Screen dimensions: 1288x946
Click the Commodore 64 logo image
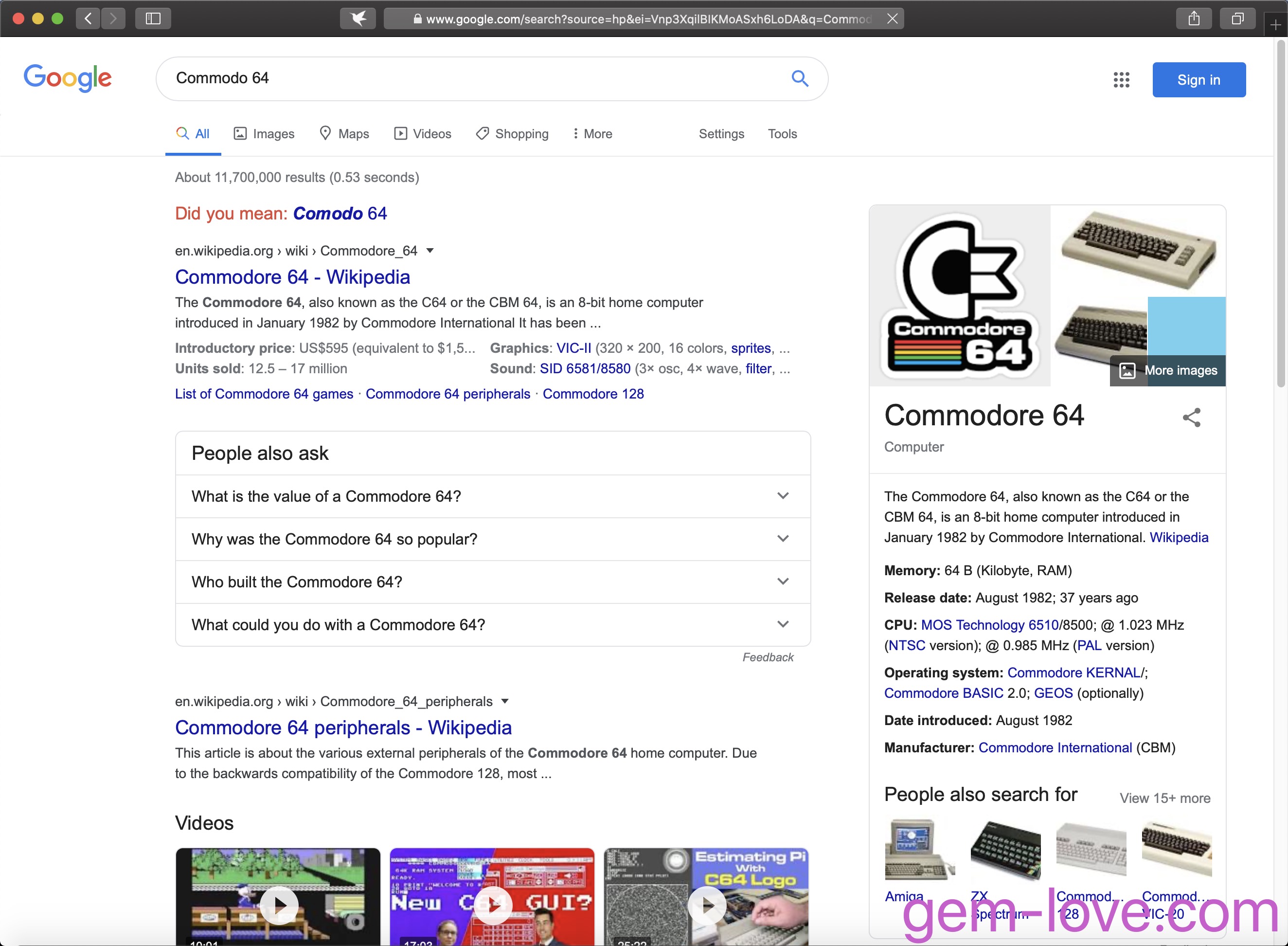tap(960, 295)
